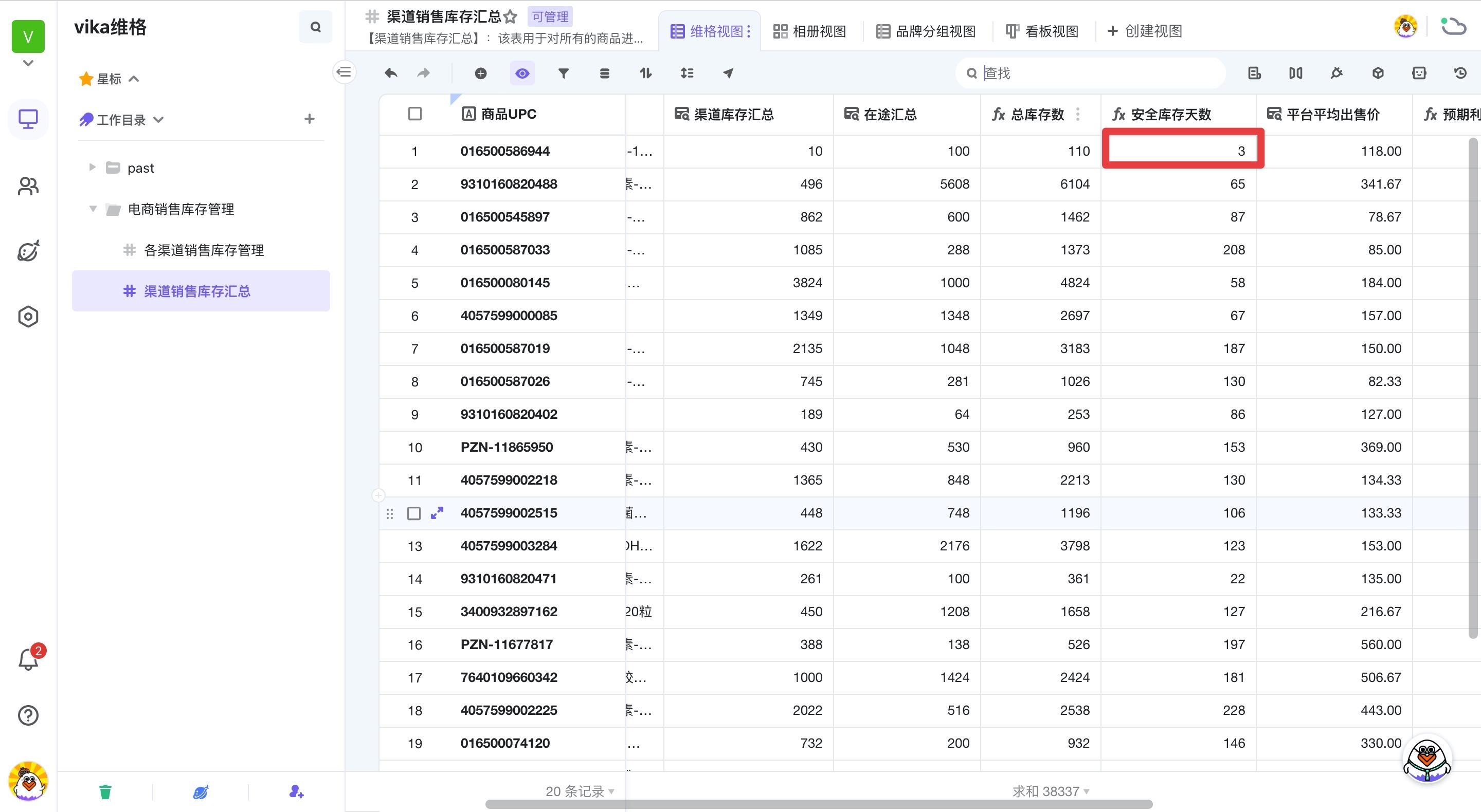Click the datasheet description text

504,39
